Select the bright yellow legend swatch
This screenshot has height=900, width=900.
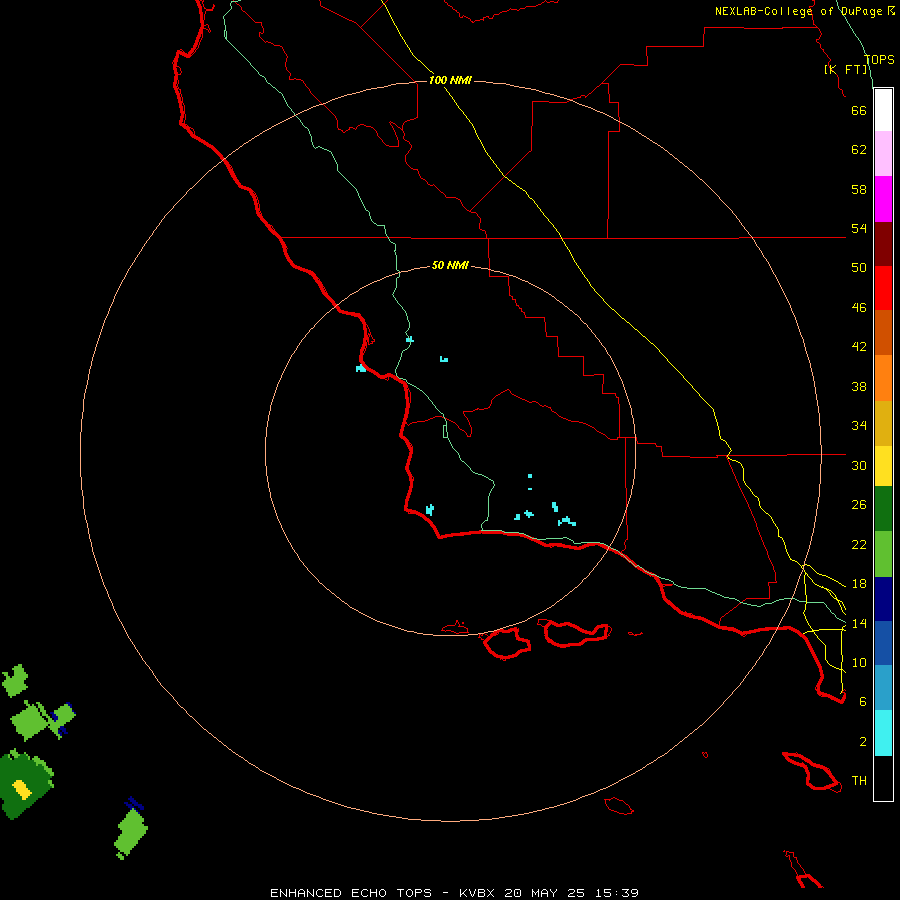883,465
